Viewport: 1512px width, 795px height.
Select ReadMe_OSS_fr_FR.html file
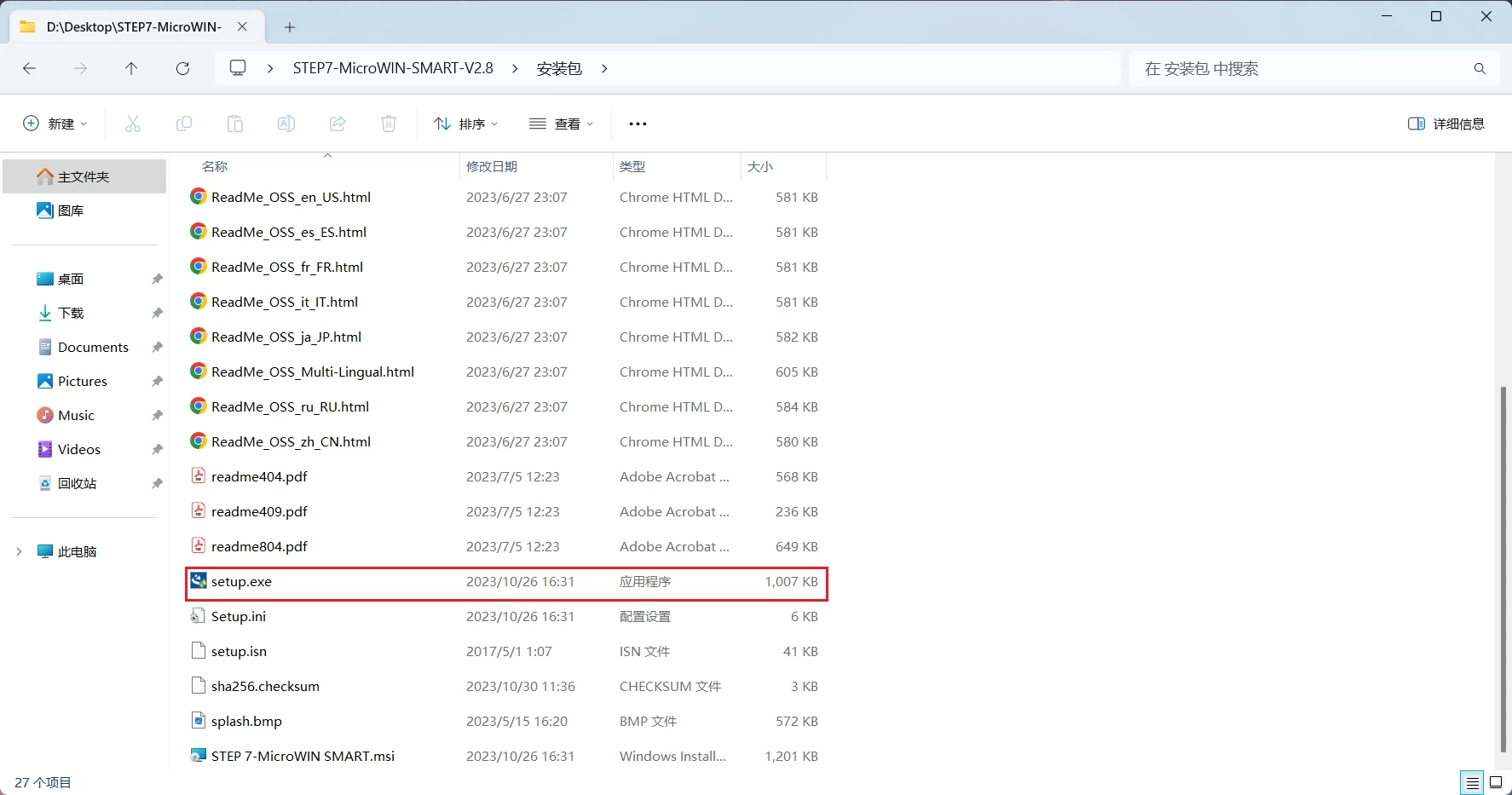click(506, 268)
